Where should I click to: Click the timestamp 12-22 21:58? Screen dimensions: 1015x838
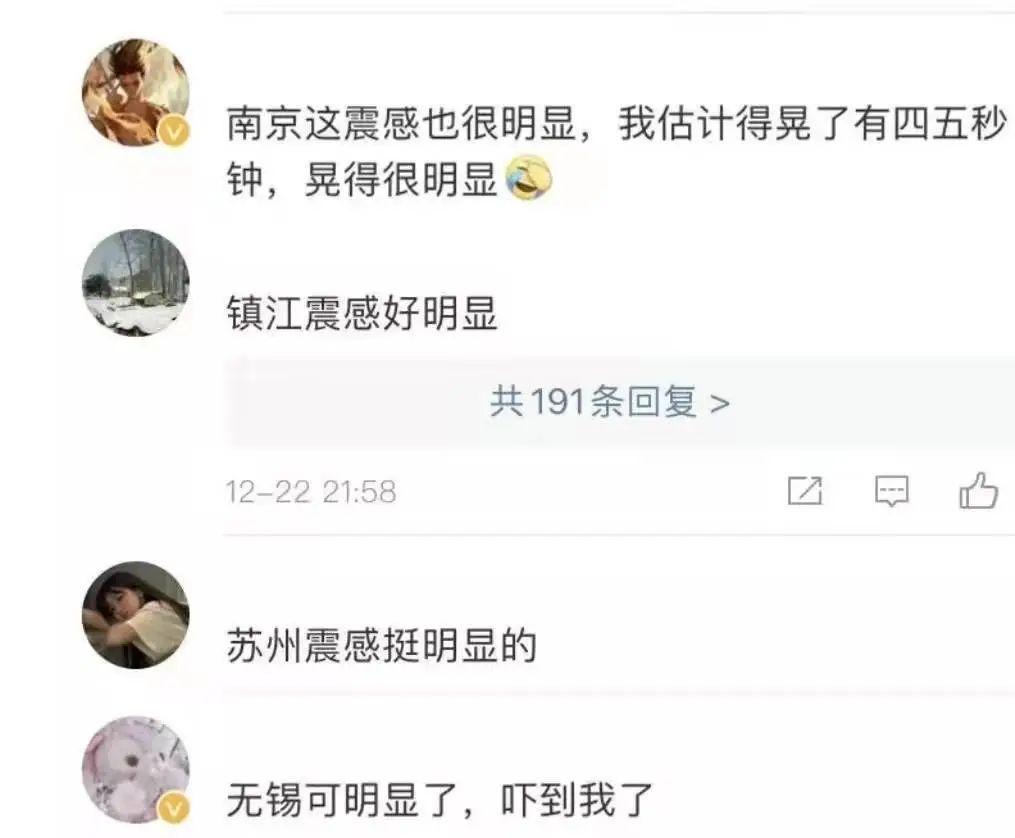311,492
